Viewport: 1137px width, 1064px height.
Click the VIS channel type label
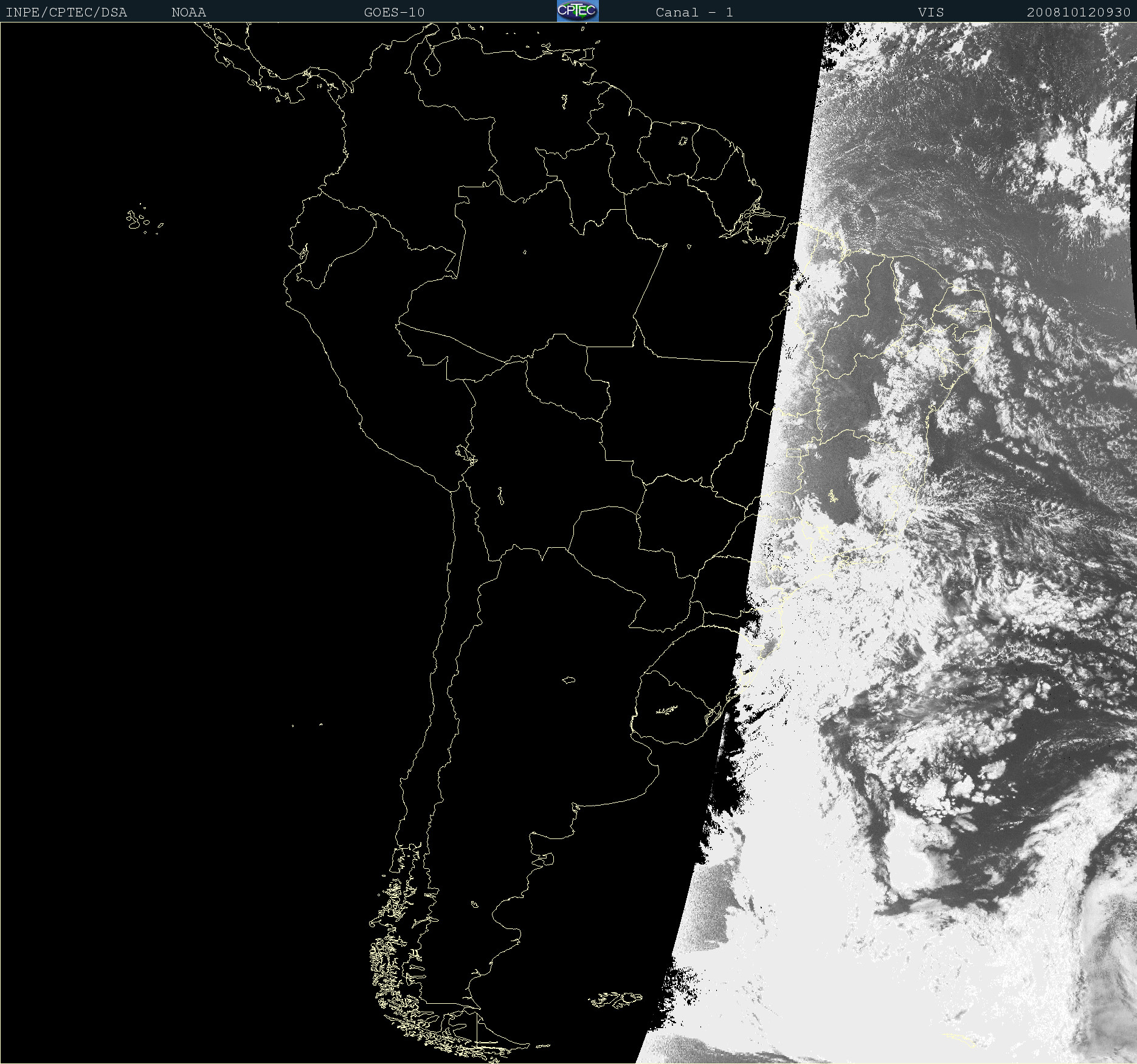point(931,12)
